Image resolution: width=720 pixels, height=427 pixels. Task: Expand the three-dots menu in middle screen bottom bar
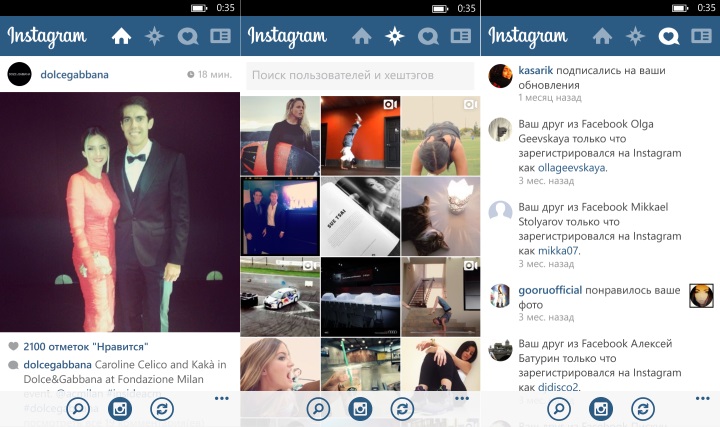pyautogui.click(x=462, y=399)
